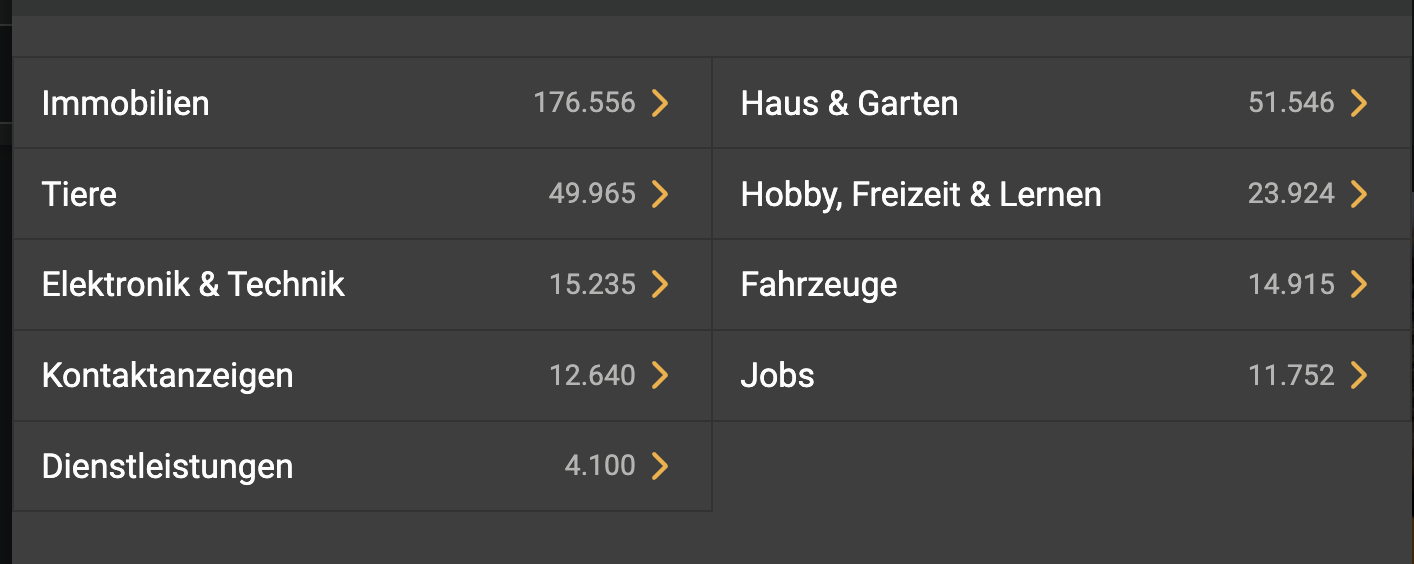Viewport: 1414px width, 564px height.
Task: Open Dienstleistungen category
Action: (168, 467)
